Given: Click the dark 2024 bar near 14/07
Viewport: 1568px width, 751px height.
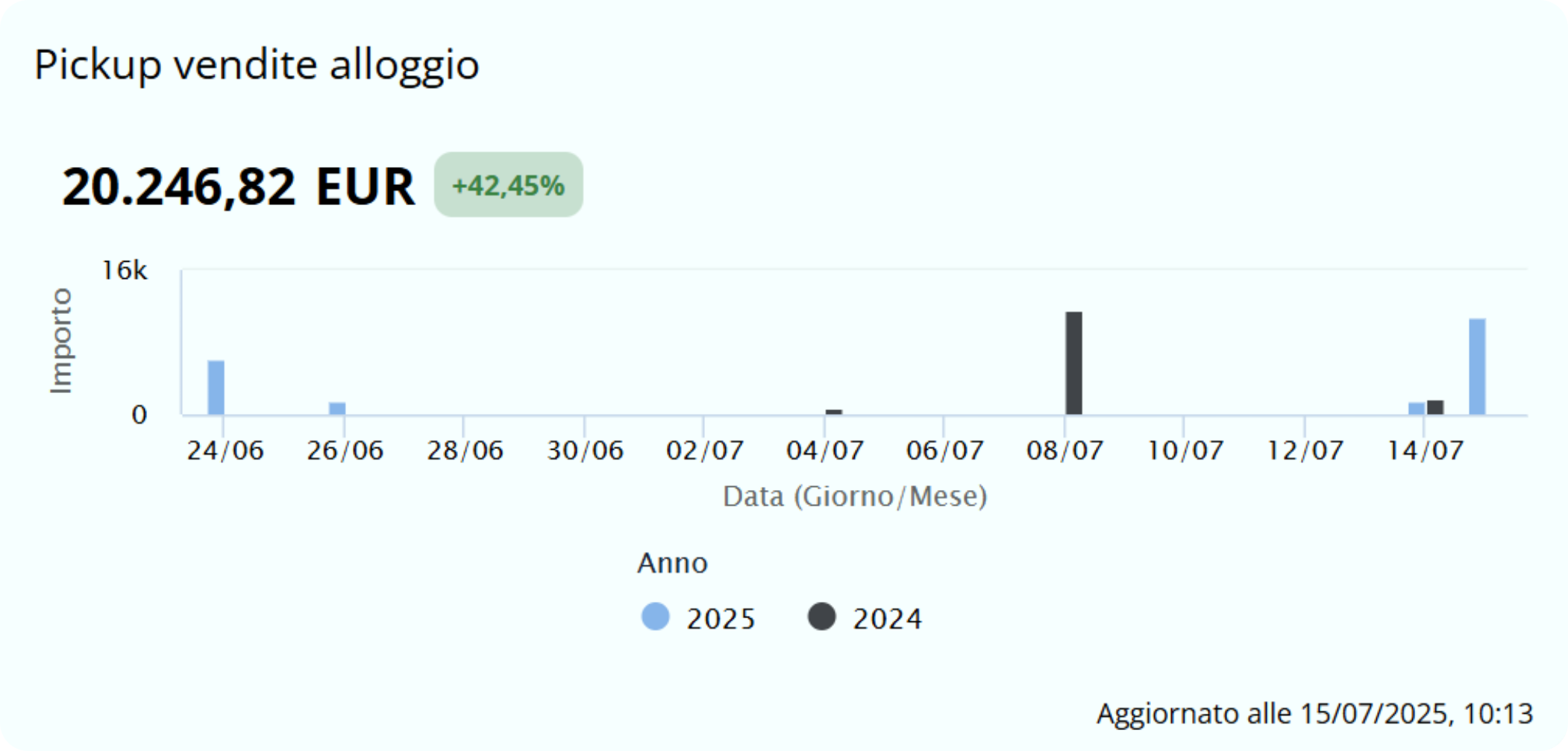Looking at the screenshot, I should [1435, 407].
